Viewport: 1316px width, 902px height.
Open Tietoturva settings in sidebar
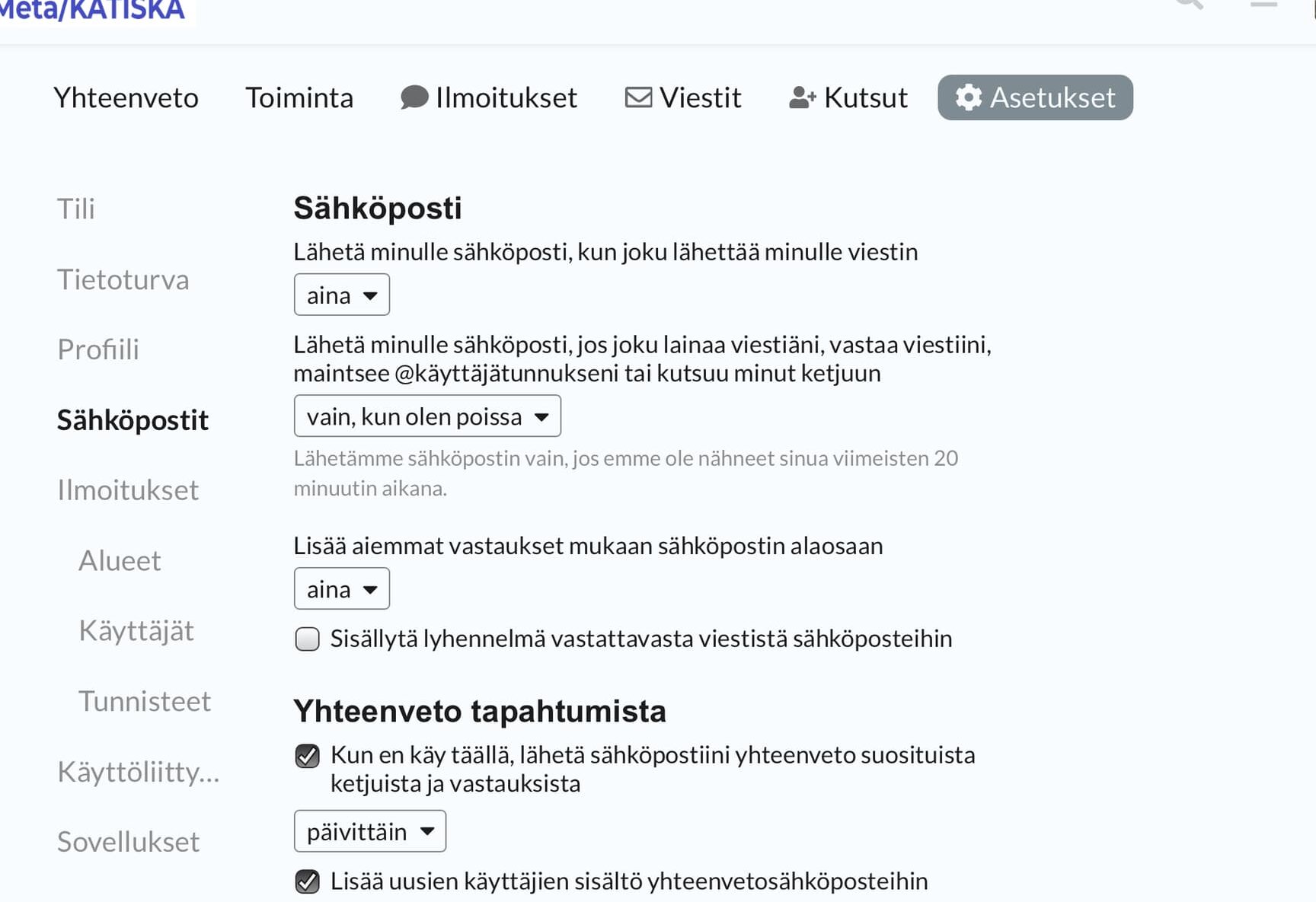[x=123, y=279]
